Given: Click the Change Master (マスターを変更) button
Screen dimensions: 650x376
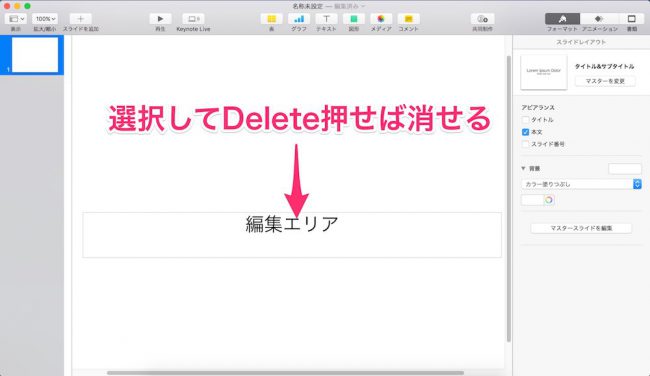Looking at the screenshot, I should [x=605, y=81].
